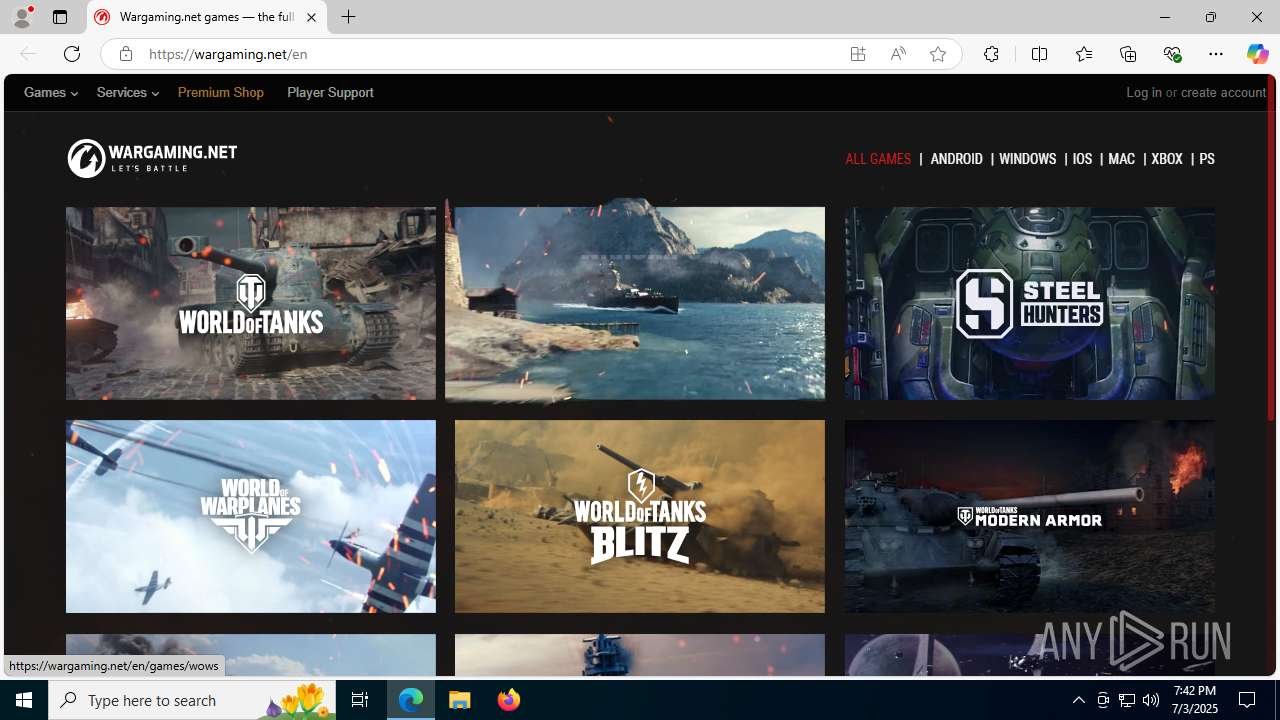Image resolution: width=1280 pixels, height=720 pixels.
Task: Open the World of Tanks Blitz tile
Action: [640, 516]
